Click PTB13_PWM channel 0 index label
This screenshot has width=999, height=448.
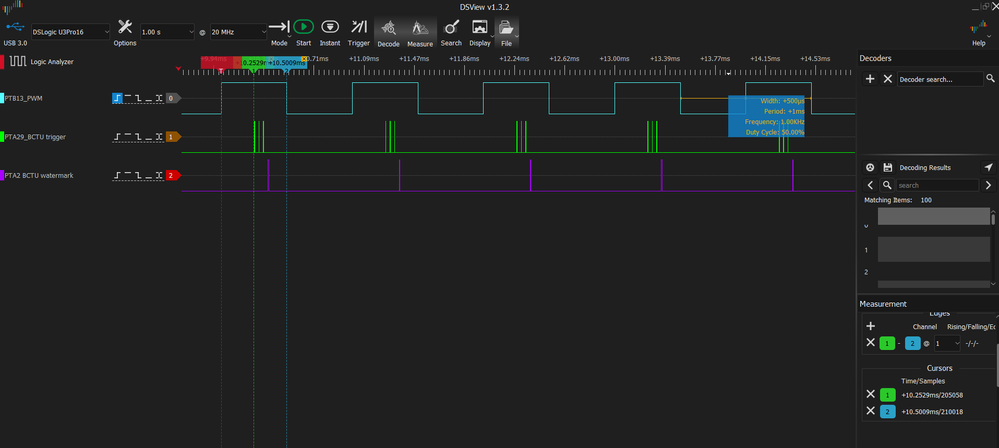(x=173, y=98)
